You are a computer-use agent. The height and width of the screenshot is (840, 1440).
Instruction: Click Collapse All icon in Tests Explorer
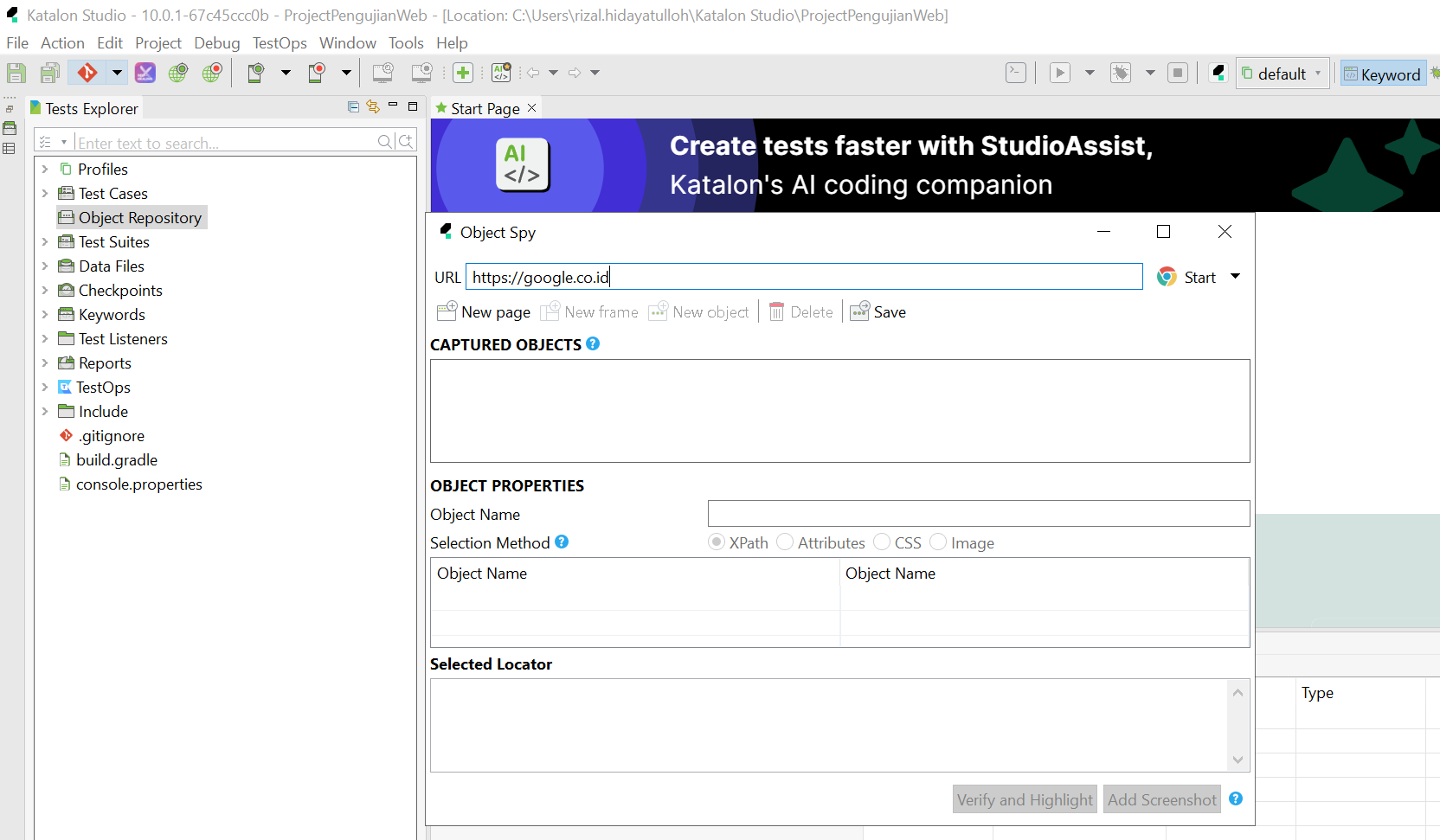(353, 106)
